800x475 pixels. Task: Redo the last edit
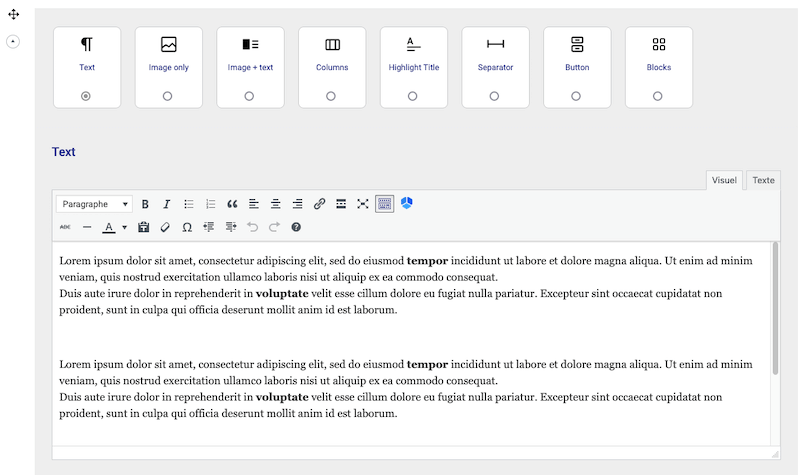click(274, 227)
